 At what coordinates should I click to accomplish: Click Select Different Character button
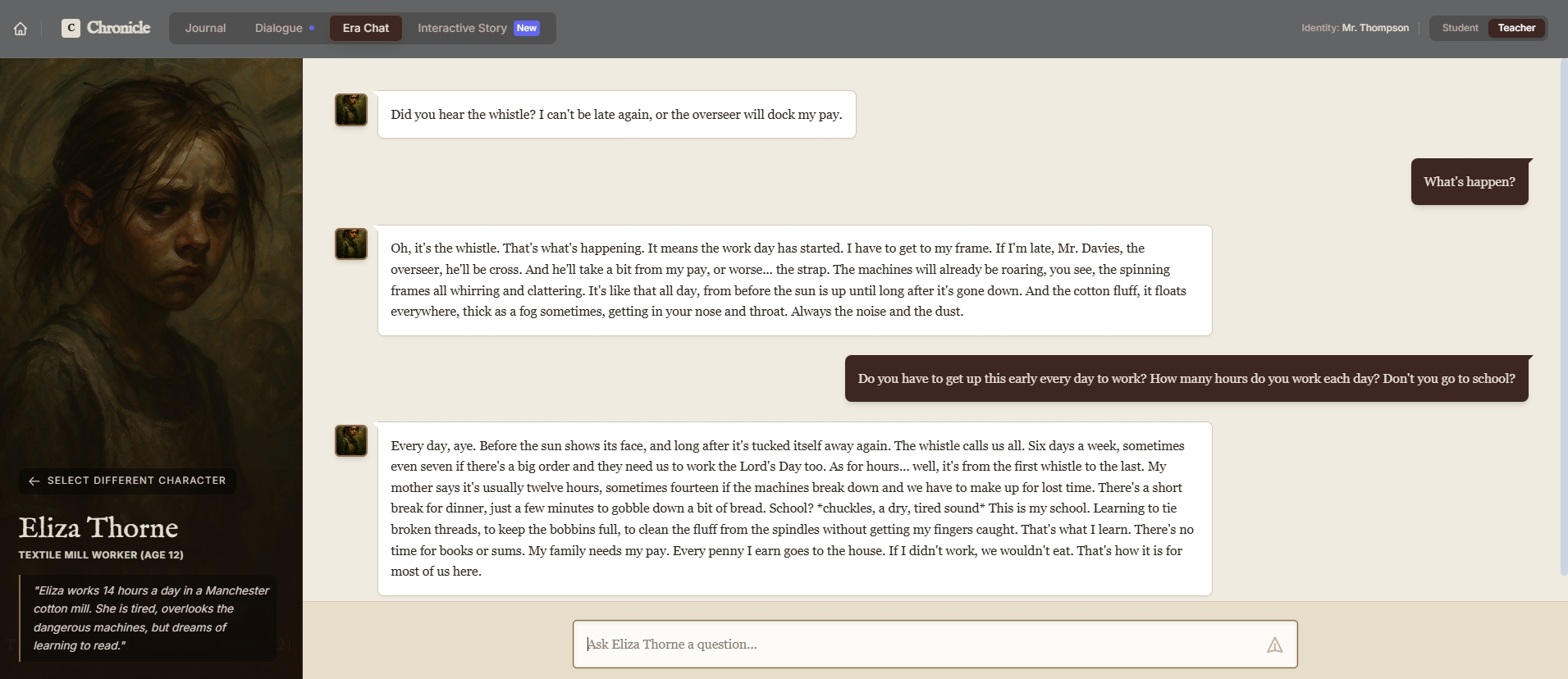[127, 481]
